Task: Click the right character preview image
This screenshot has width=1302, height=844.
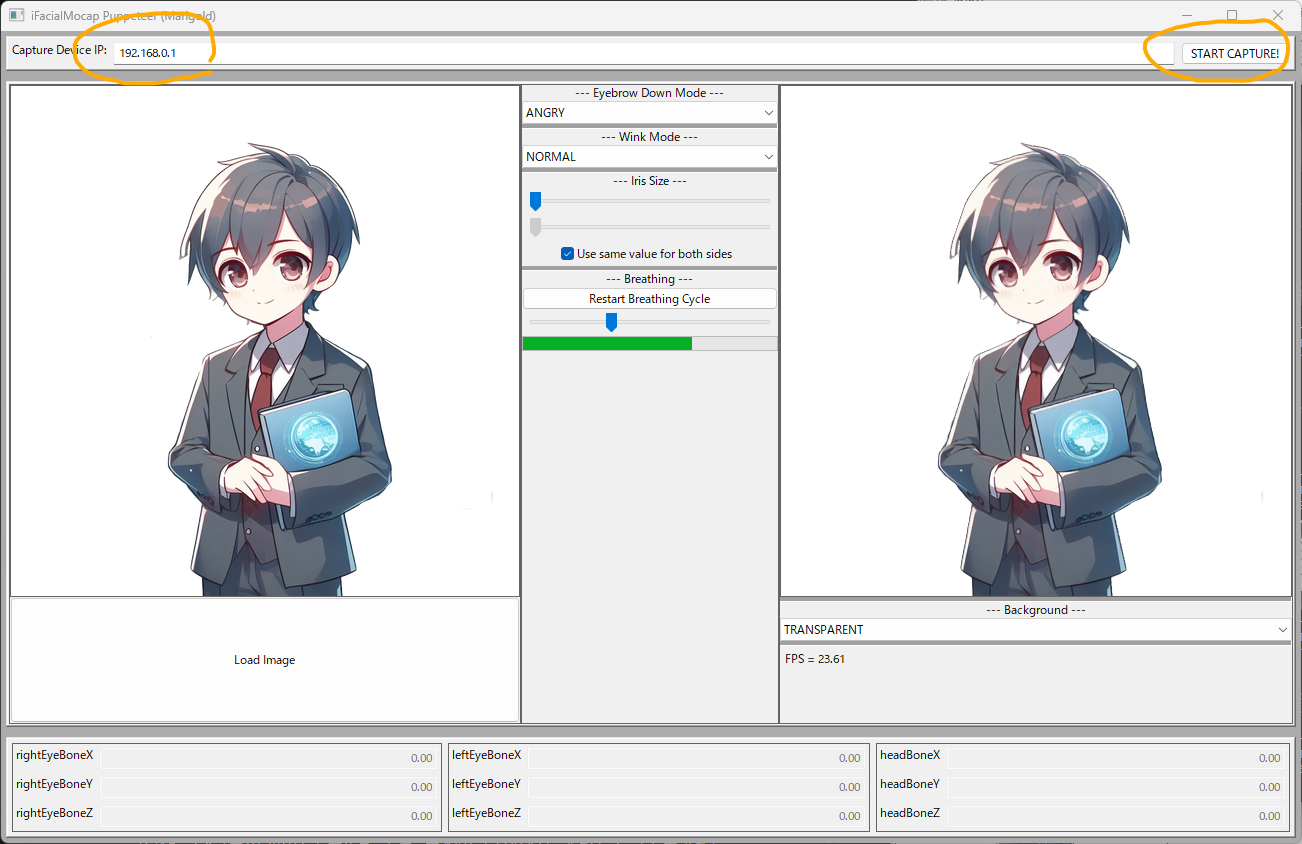Action: (x=1035, y=340)
